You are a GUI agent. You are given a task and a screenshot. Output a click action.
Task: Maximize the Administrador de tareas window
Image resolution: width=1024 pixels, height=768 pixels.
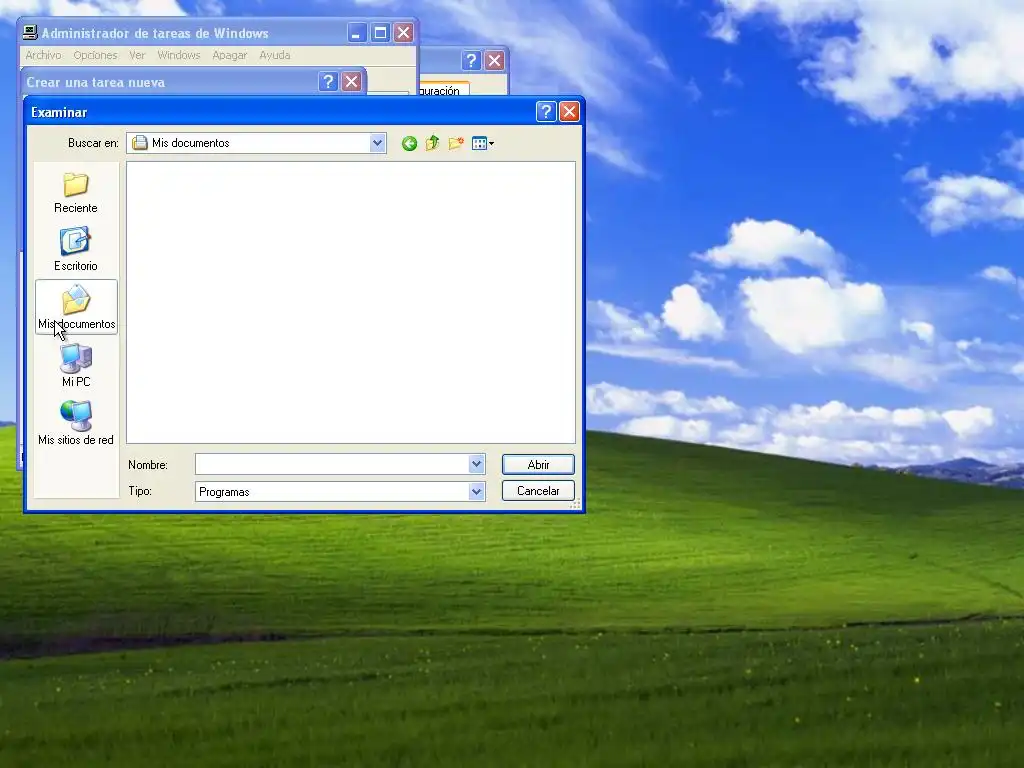point(380,33)
